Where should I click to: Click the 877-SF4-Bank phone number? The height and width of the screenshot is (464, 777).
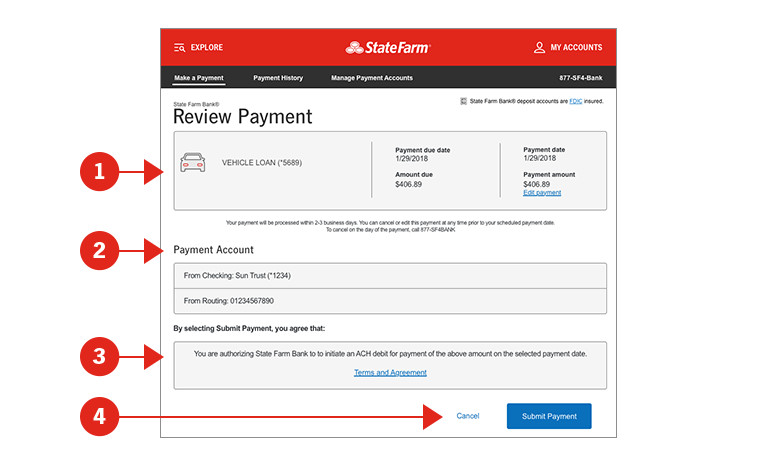(581, 78)
